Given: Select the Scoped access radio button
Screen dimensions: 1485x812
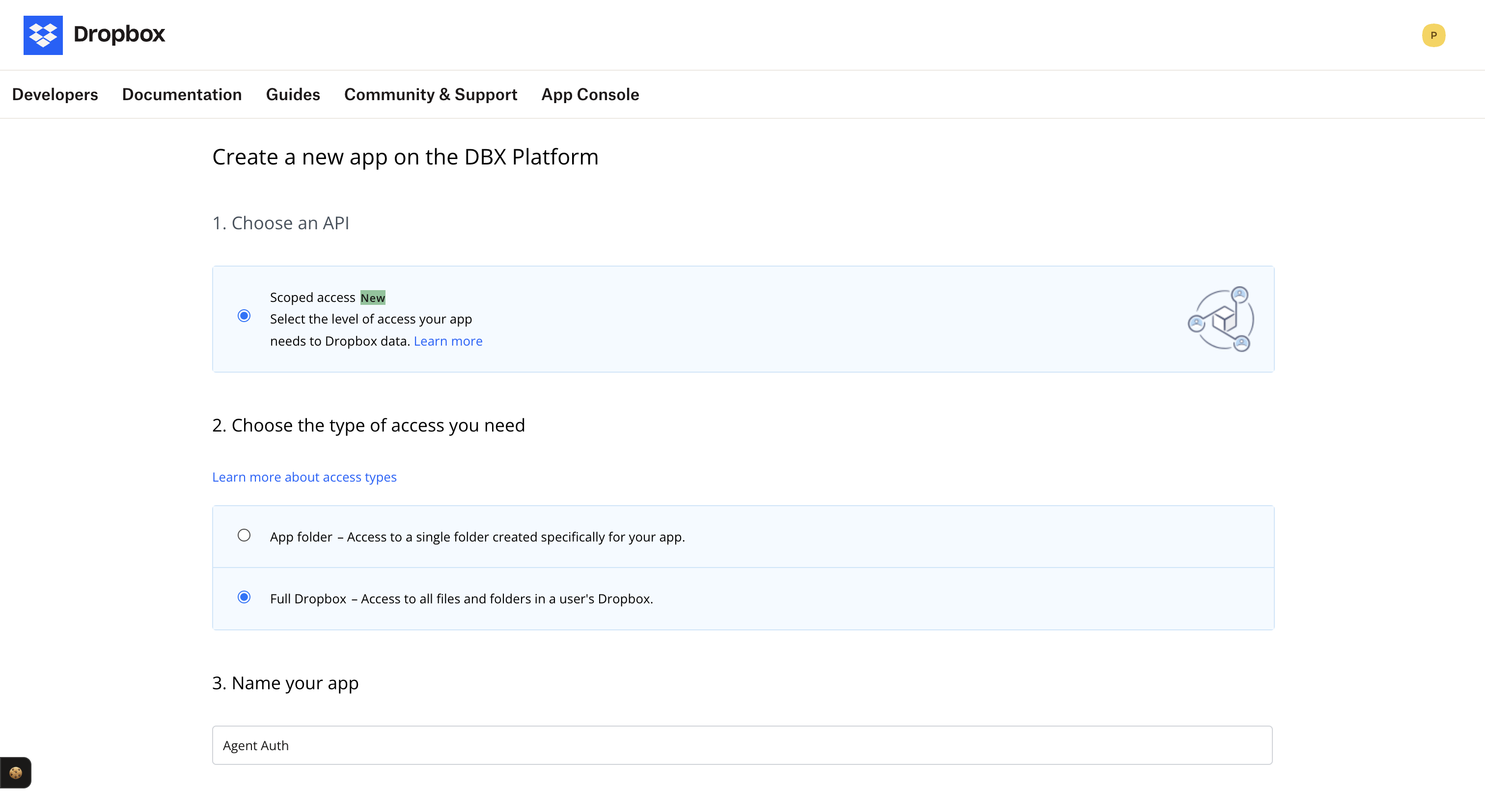Looking at the screenshot, I should point(244,316).
